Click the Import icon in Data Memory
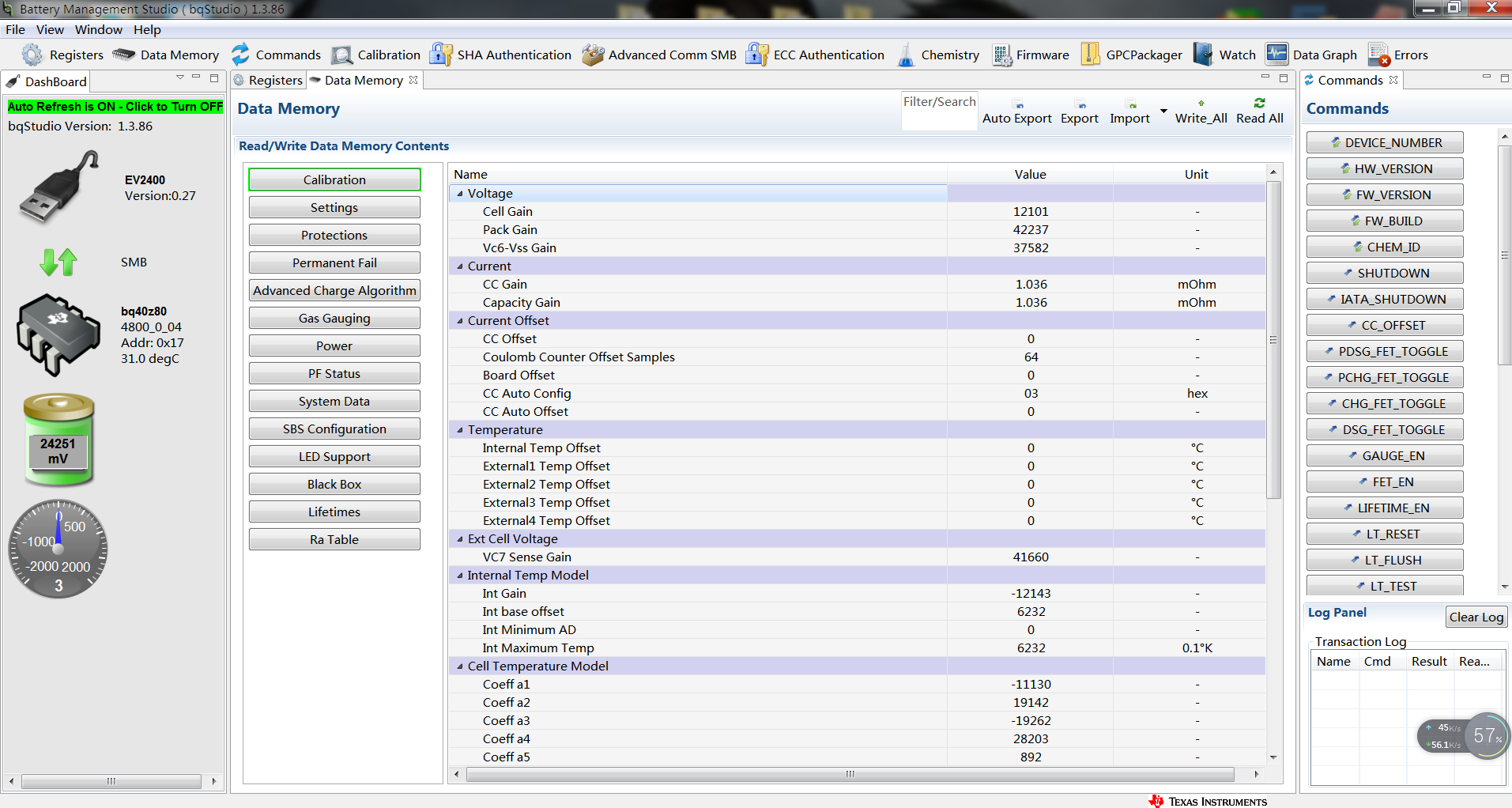The height and width of the screenshot is (808, 1512). (x=1132, y=105)
